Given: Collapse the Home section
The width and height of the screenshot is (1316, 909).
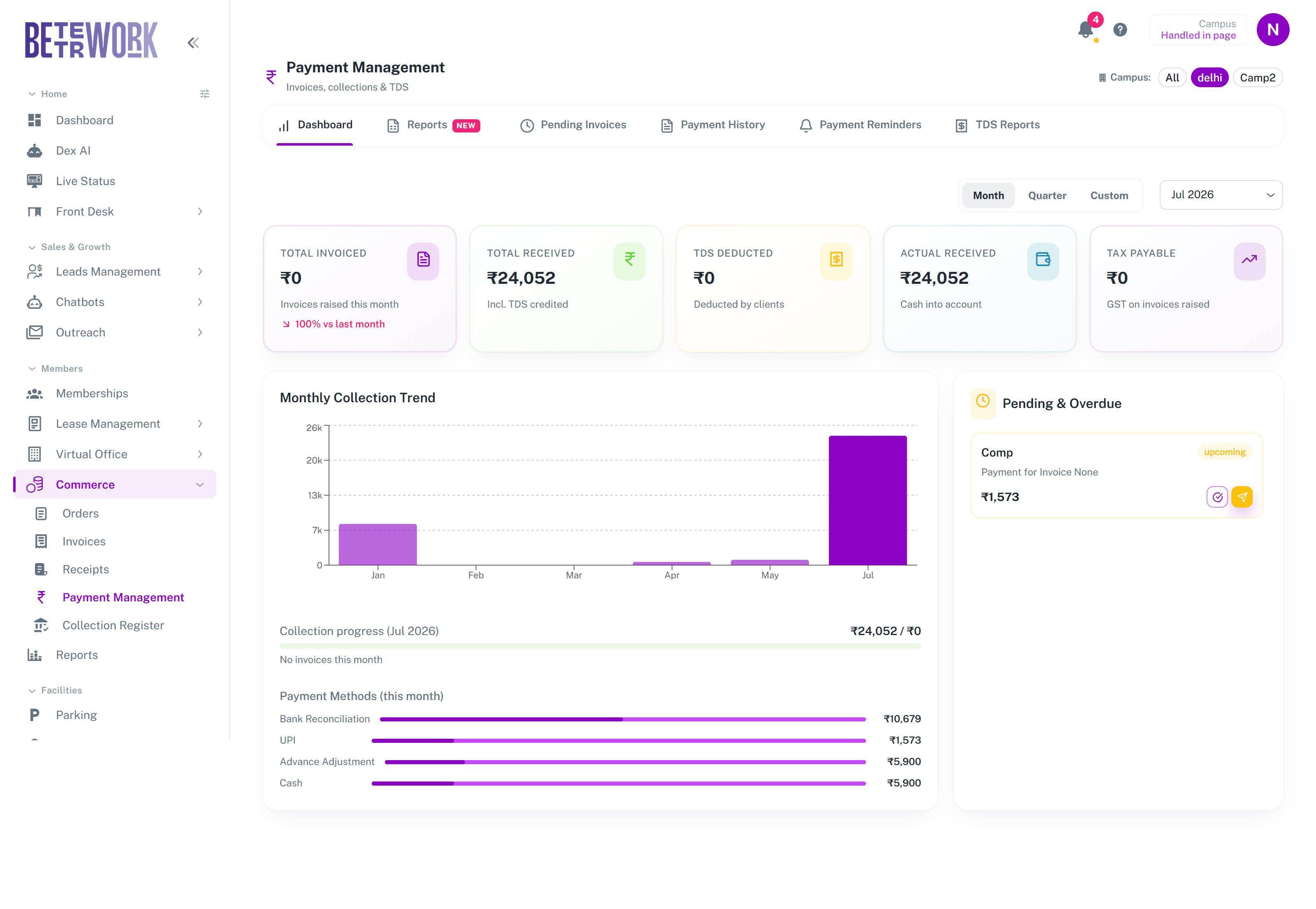Looking at the screenshot, I should point(48,94).
